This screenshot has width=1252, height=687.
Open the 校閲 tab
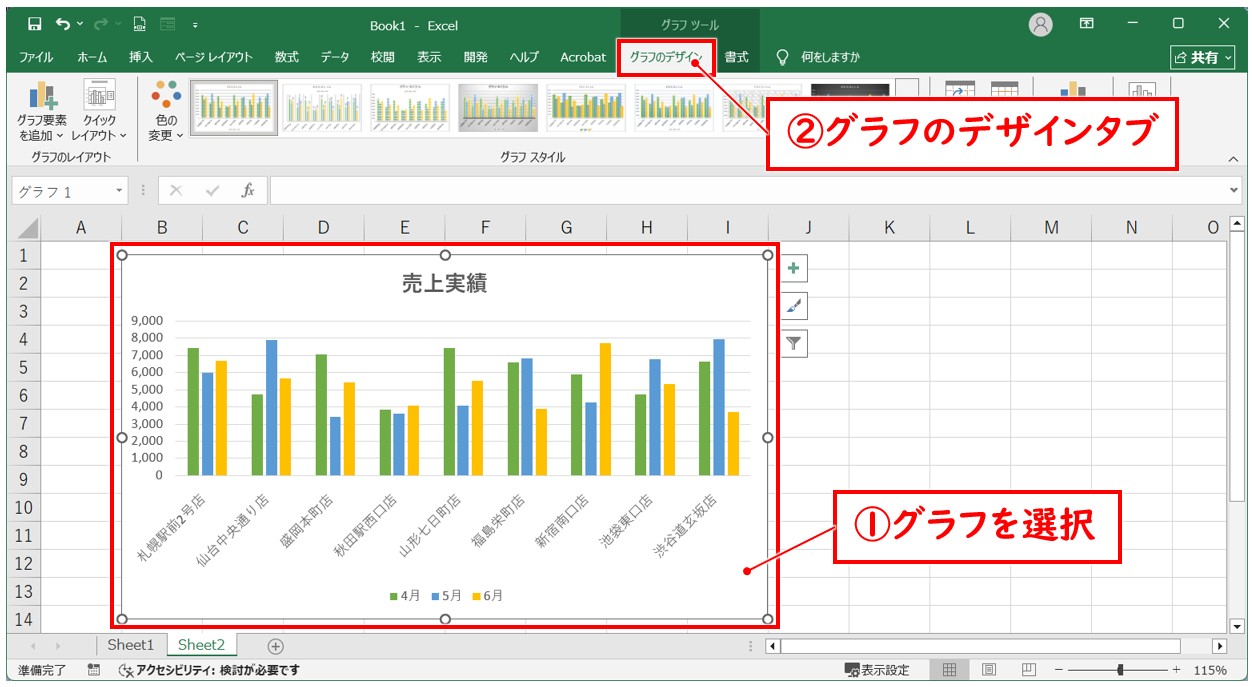383,57
